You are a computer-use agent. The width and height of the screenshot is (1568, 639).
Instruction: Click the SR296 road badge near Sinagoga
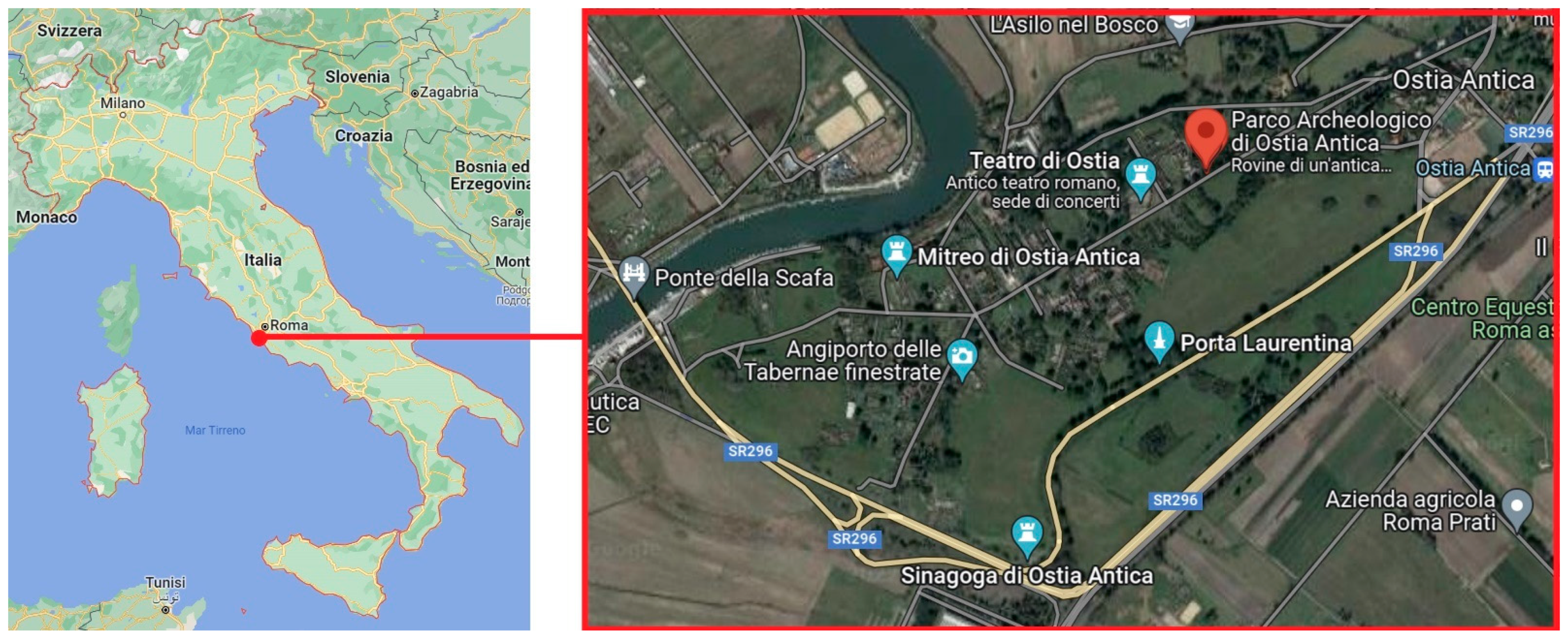click(x=855, y=539)
